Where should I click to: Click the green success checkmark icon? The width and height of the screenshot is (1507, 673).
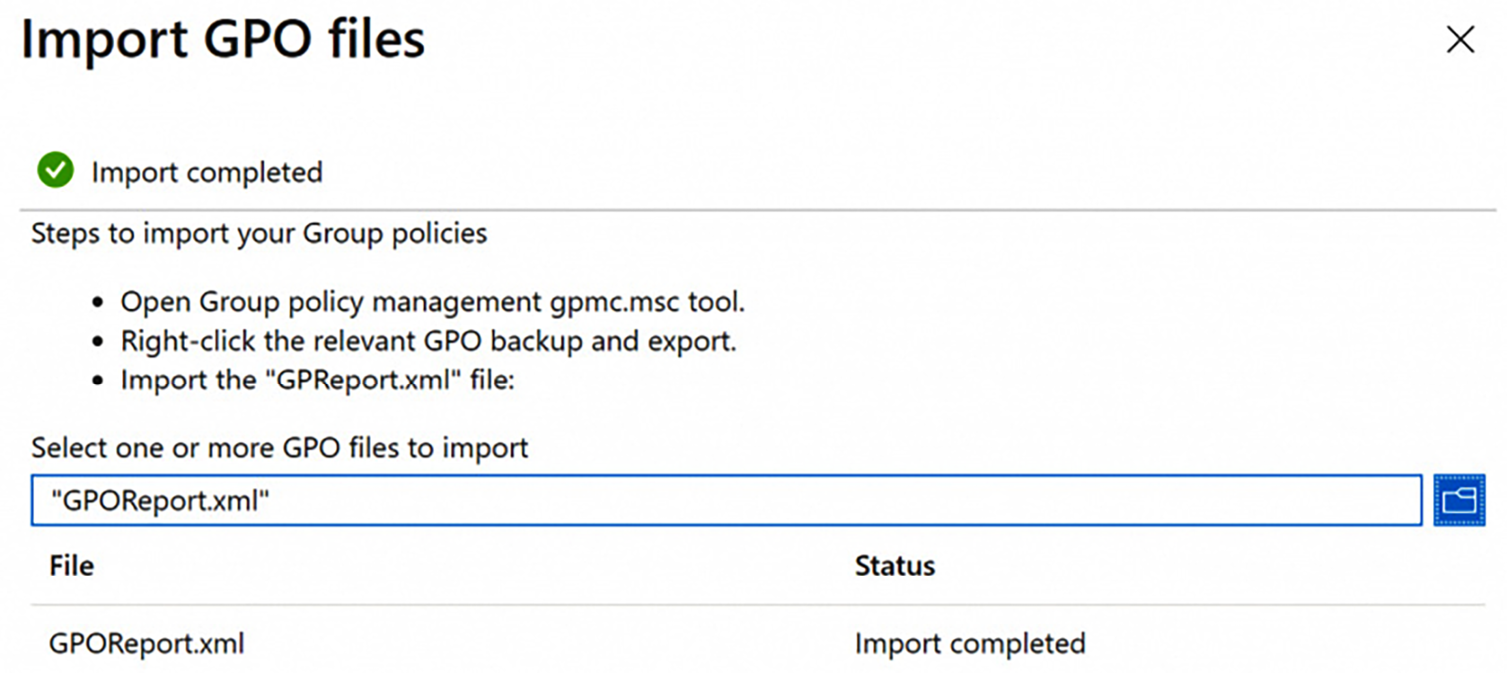(x=55, y=171)
